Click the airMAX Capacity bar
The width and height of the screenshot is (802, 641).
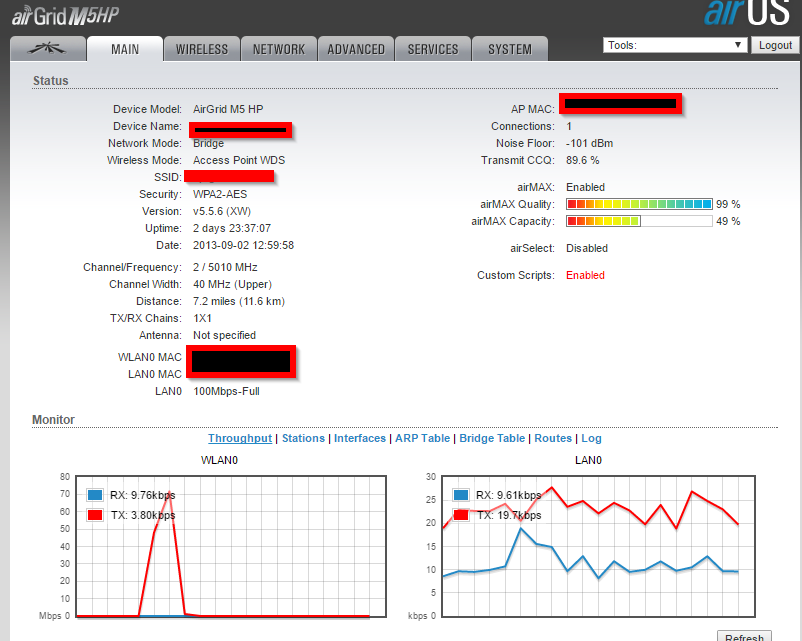click(x=639, y=221)
